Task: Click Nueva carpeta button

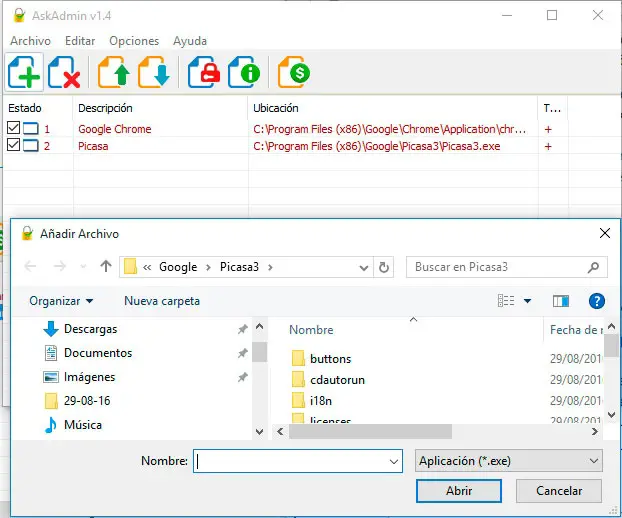Action: point(162,301)
